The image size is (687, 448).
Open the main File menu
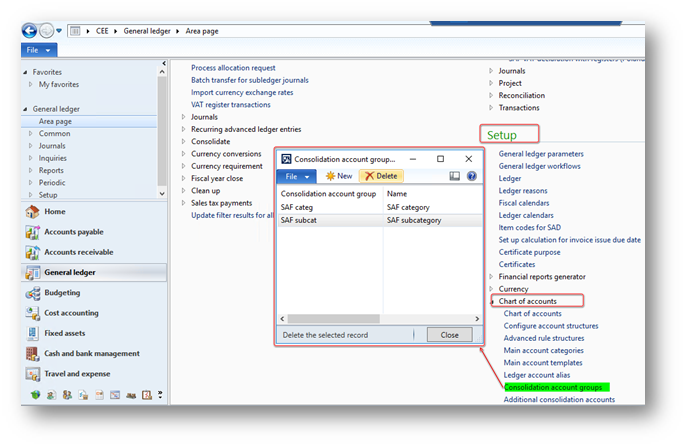point(39,50)
